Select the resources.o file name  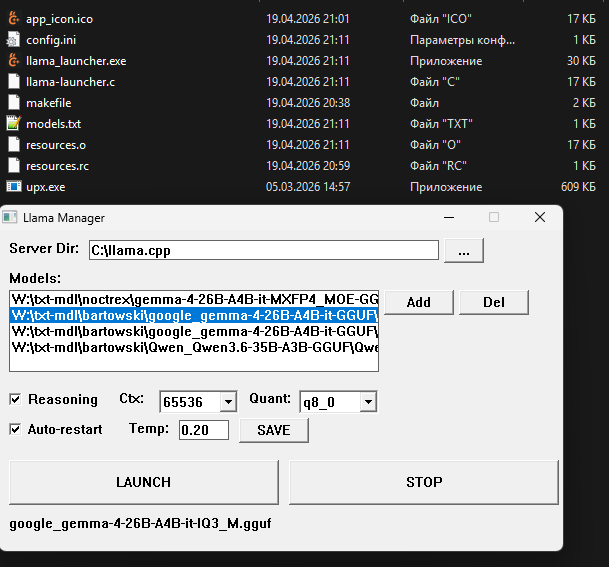coord(56,145)
